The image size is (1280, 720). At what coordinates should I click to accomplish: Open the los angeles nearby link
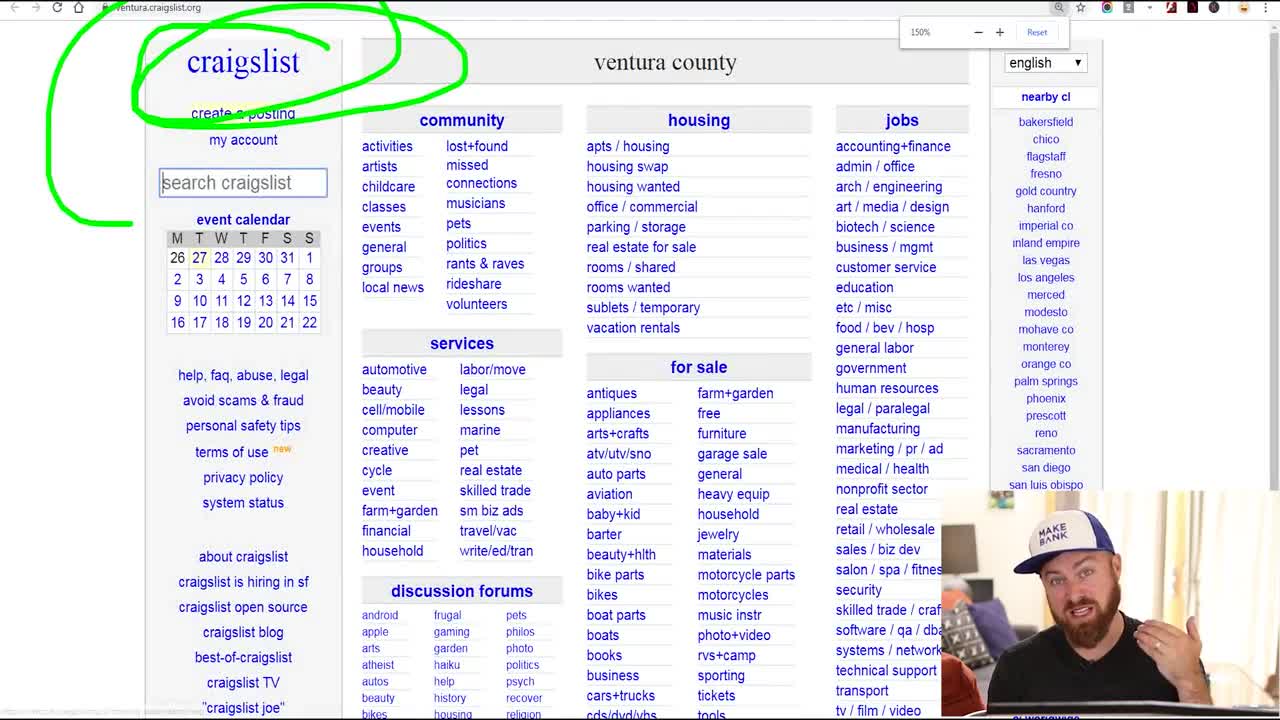1046,278
